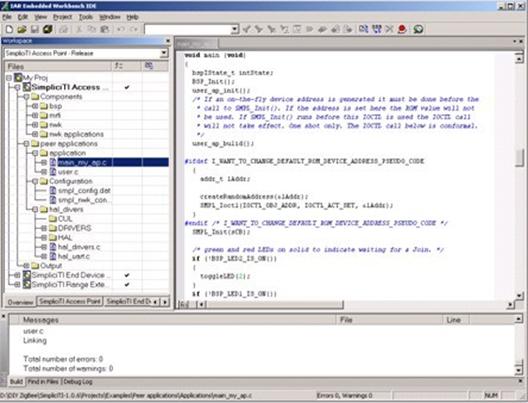Screen dimensions: 528x403
Task: Click the Open file folder icon
Action: coord(22,29)
